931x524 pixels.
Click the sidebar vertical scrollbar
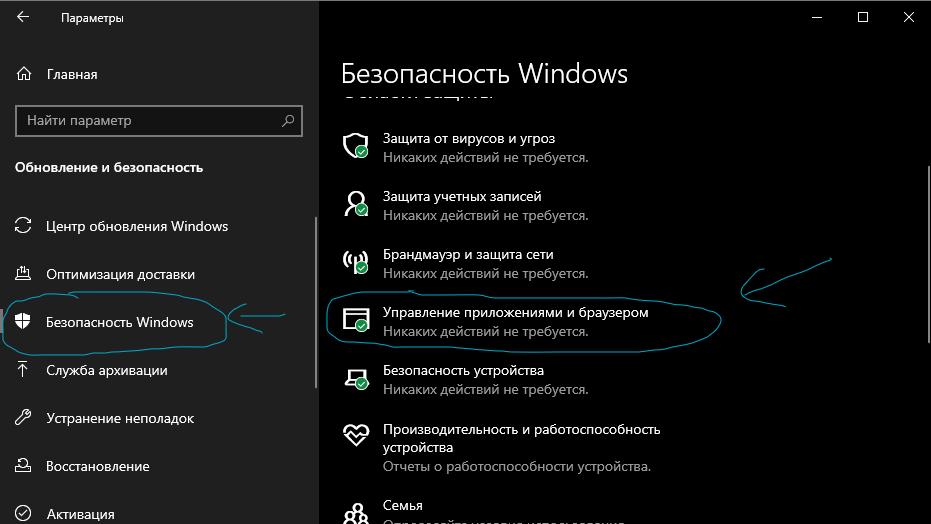pos(315,303)
